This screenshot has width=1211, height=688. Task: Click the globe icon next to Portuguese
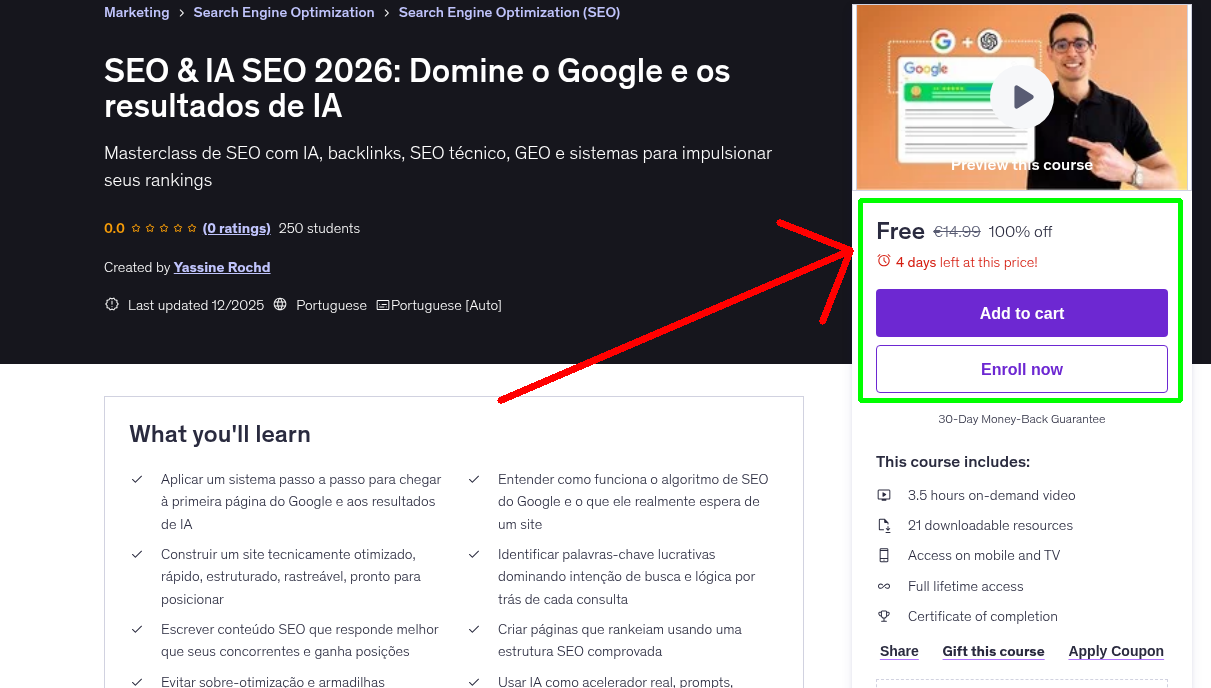tap(278, 305)
